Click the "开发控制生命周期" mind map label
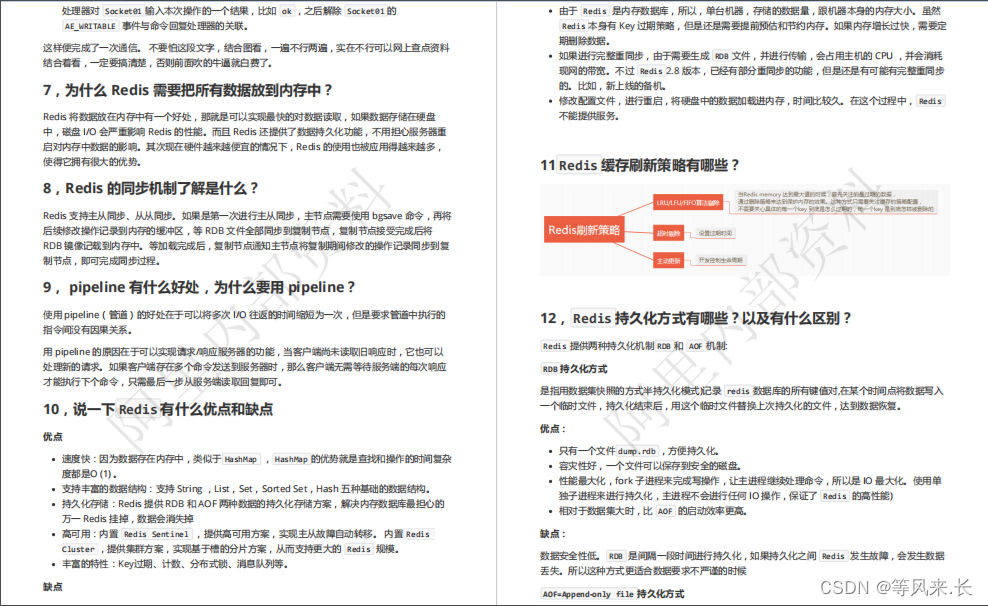Image resolution: width=988 pixels, height=606 pixels. (x=720, y=260)
